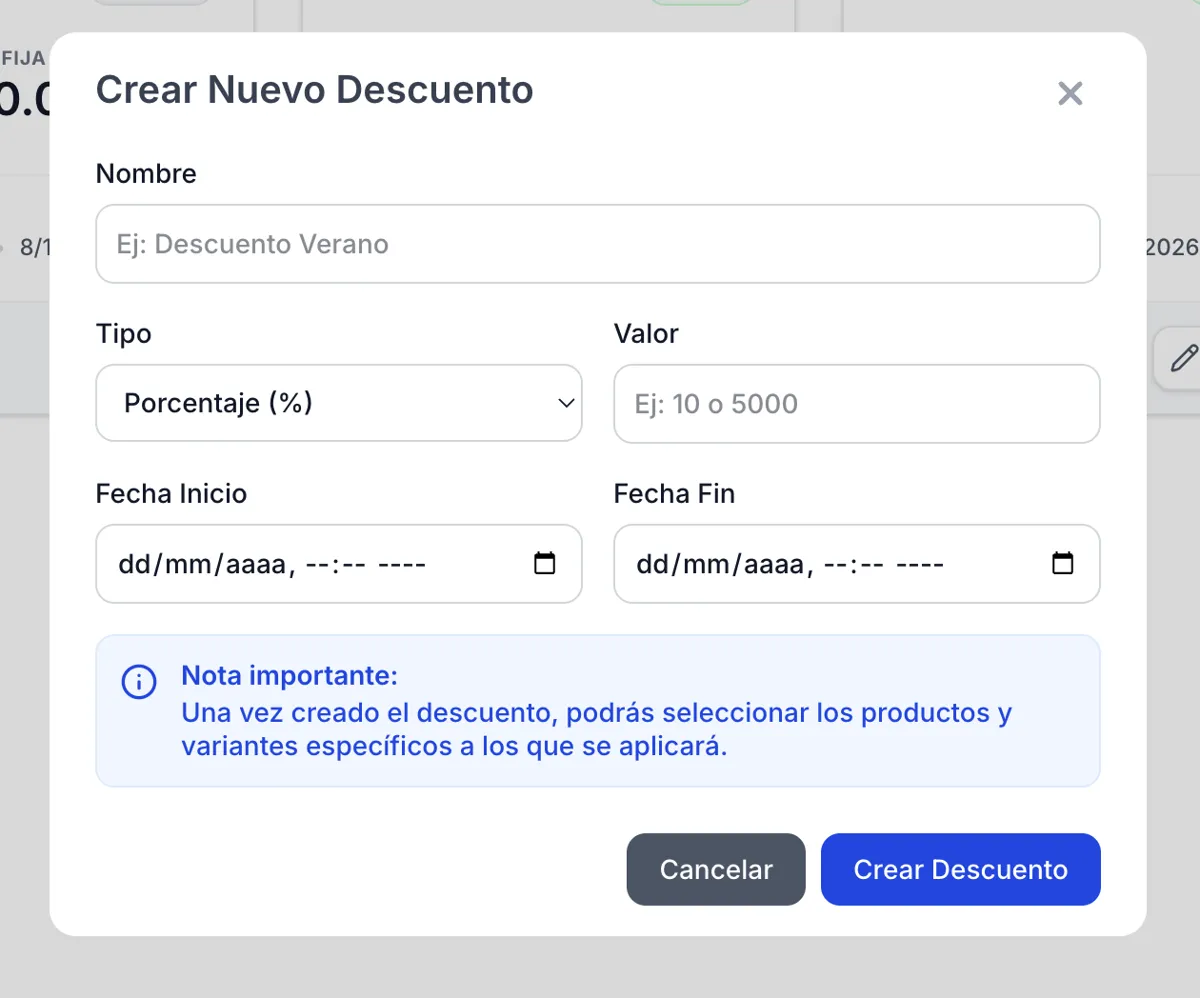The width and height of the screenshot is (1200, 998).
Task: Select the AM/PM segment in Fecha Inicio
Action: 402,565
